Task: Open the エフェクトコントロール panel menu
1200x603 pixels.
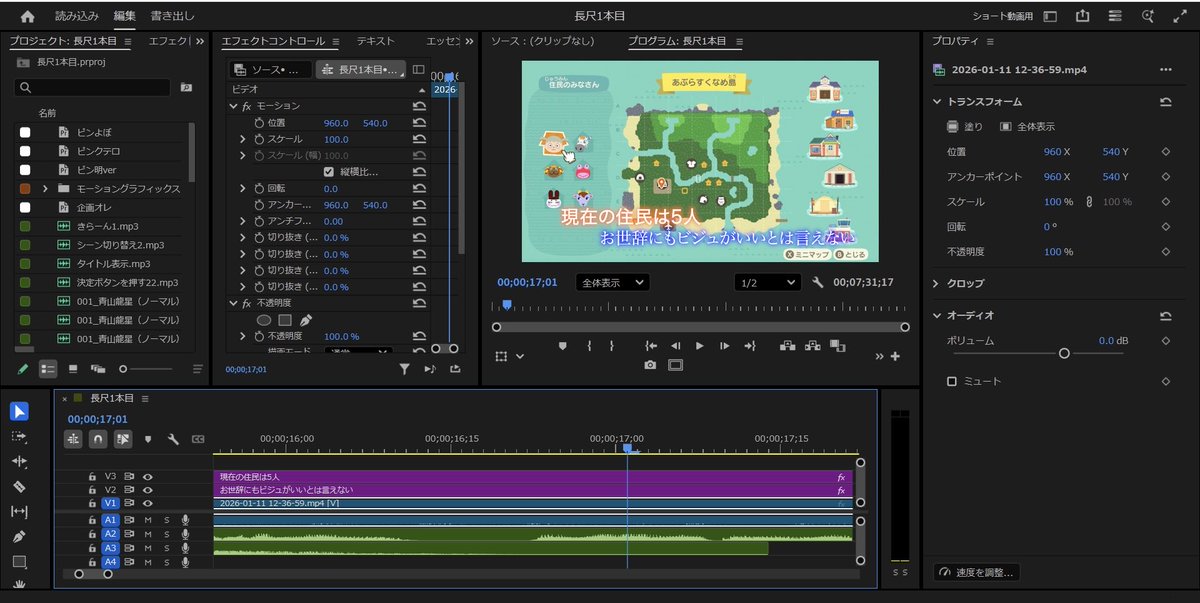Action: 335,41
